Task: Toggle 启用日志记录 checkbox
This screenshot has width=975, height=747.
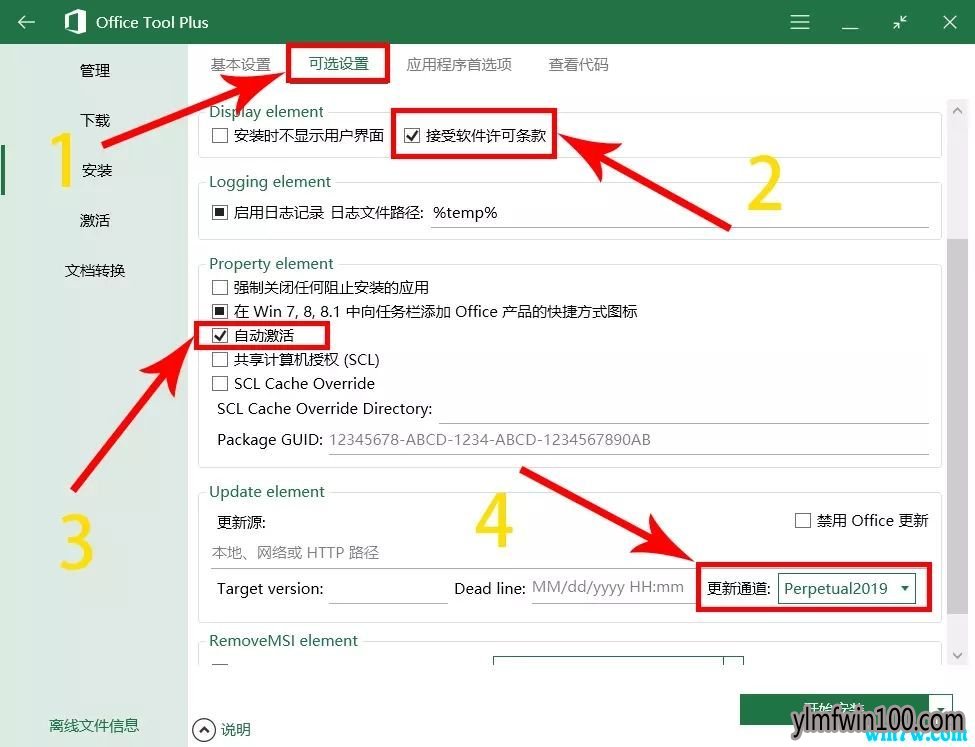Action: click(219, 212)
